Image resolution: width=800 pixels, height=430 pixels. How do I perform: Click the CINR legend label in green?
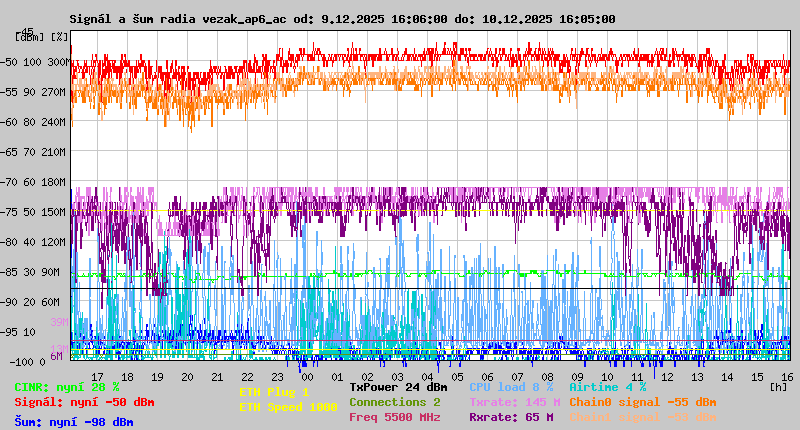click(67, 386)
